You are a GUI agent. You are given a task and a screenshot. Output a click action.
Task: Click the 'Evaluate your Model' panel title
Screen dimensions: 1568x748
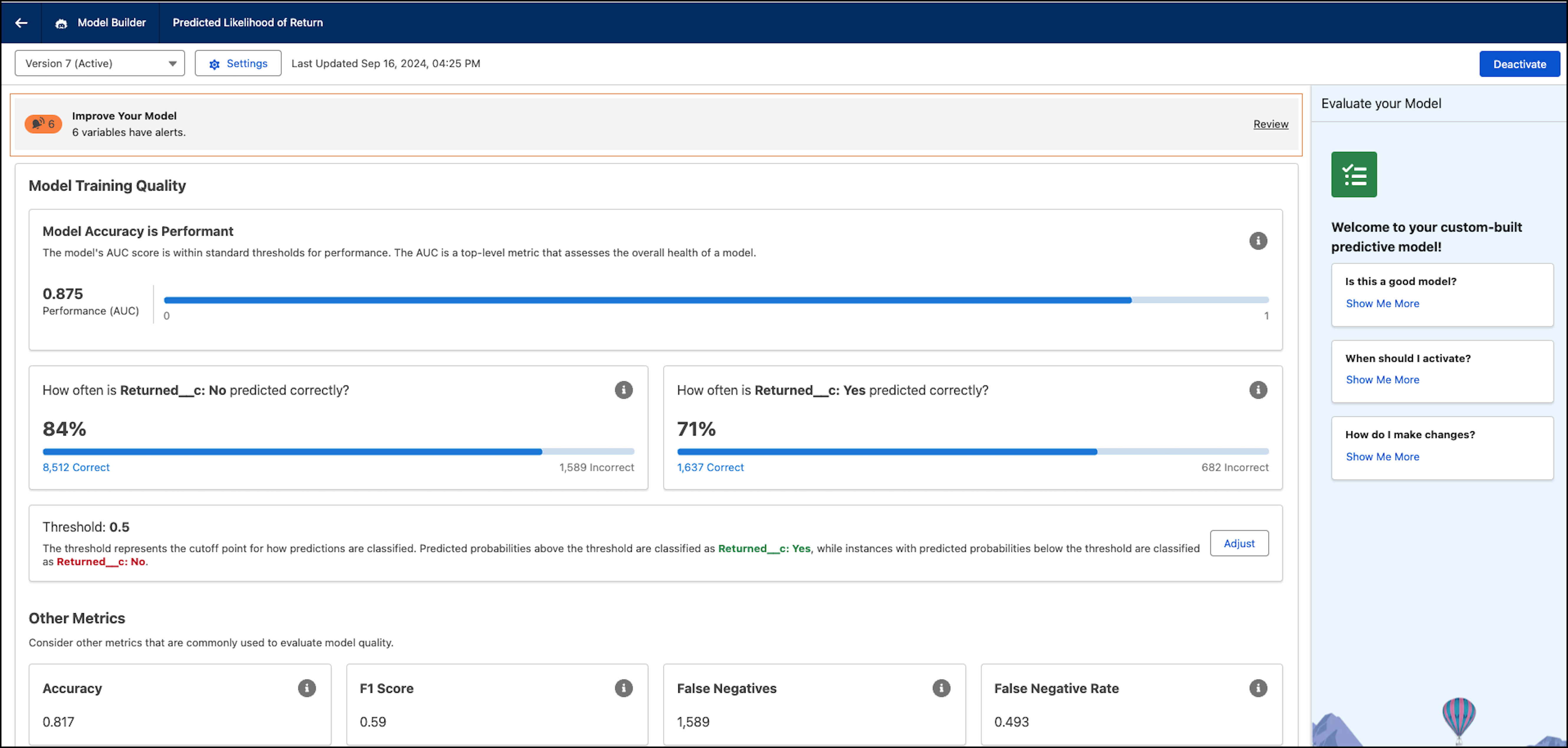(x=1381, y=104)
